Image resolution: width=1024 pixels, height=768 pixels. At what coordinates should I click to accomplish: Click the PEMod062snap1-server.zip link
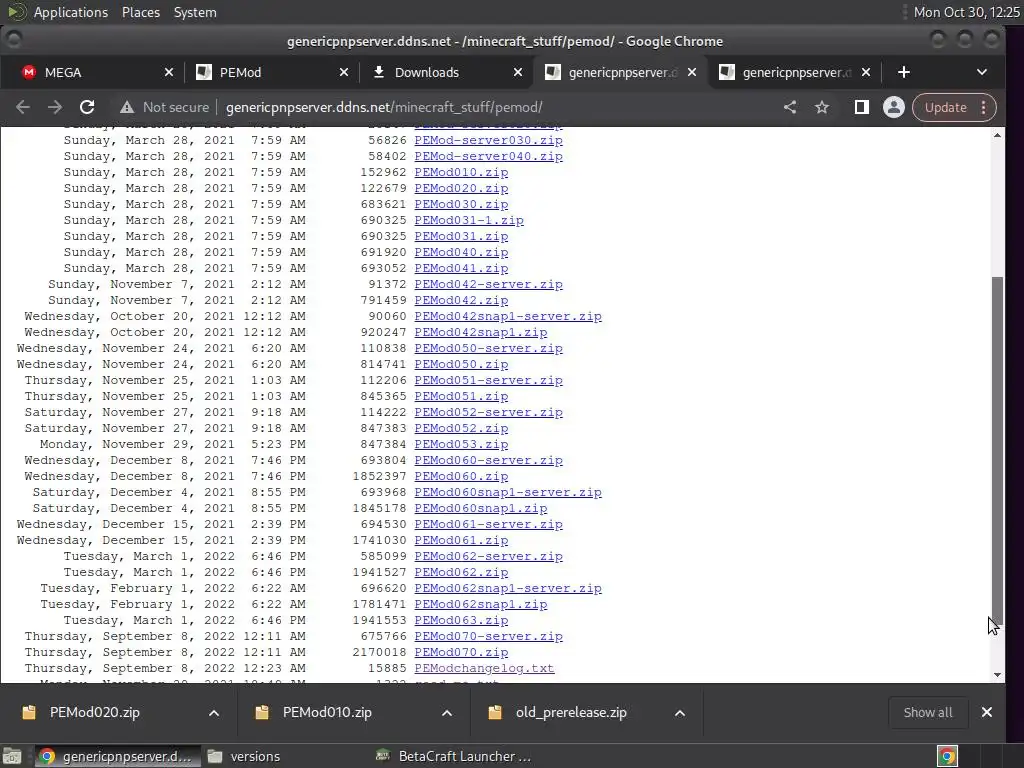pyautogui.click(x=507, y=588)
